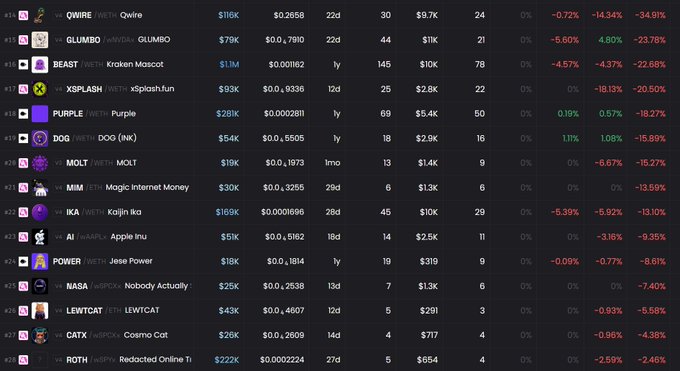The height and width of the screenshot is (371, 680).
Task: Click the DEX icon in IKA row
Action: coord(23,212)
